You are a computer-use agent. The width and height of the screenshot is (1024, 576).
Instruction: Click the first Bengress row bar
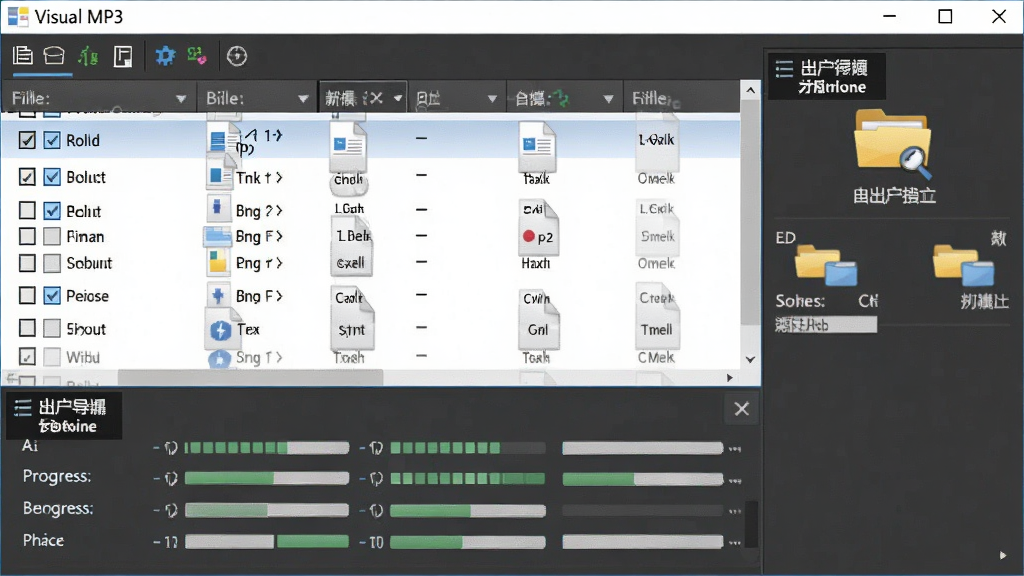(266, 510)
